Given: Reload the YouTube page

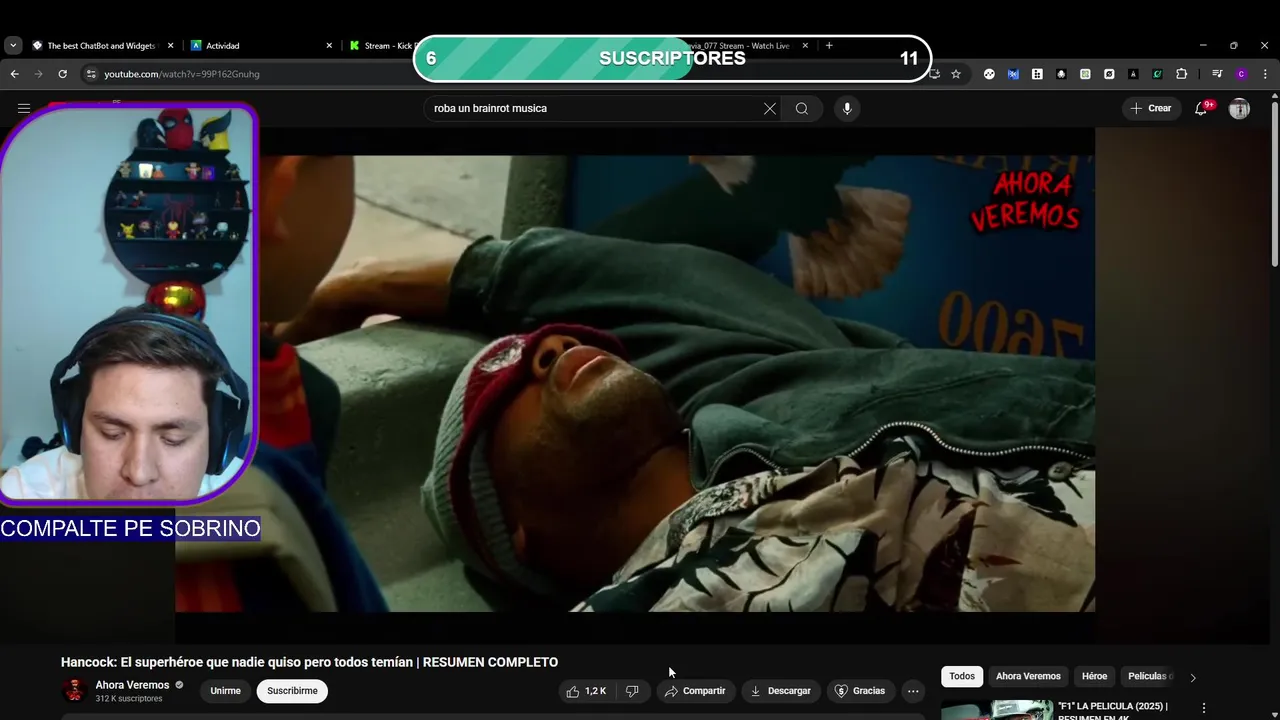Looking at the screenshot, I should (62, 74).
